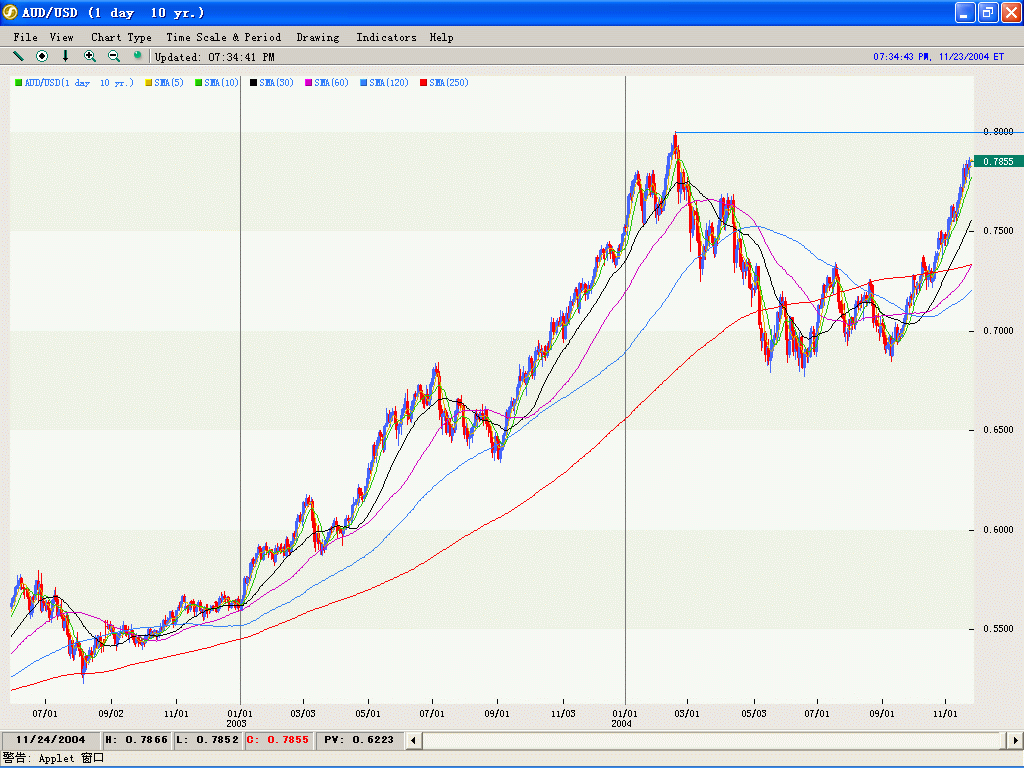The height and width of the screenshot is (768, 1024).
Task: Click the 05/03 date axis label
Action: (754, 714)
